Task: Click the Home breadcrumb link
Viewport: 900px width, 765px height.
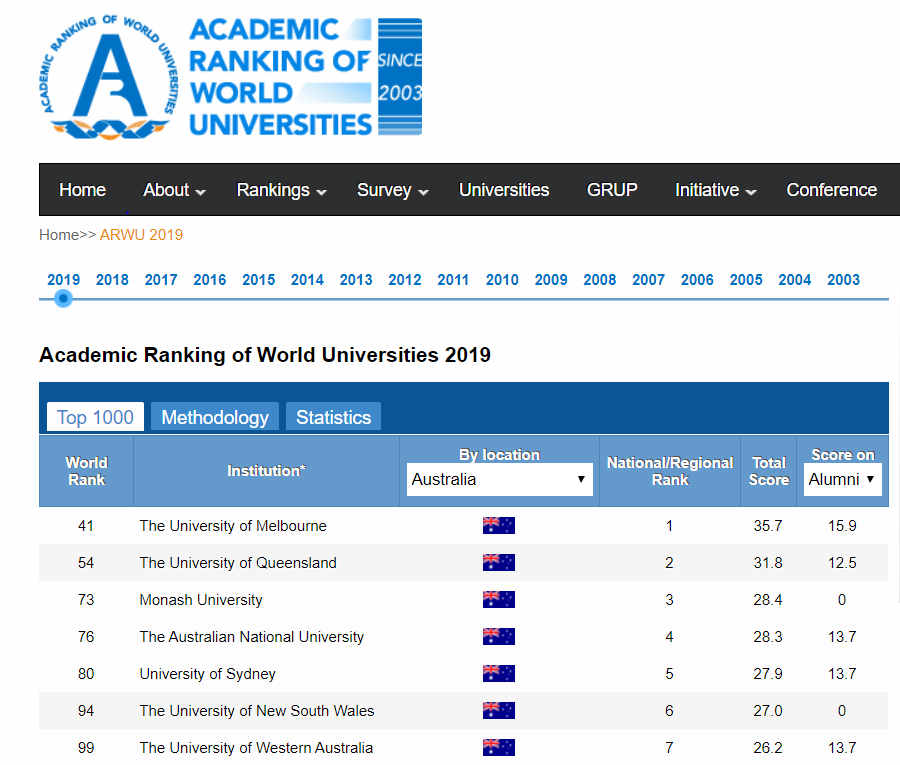Action: pyautogui.click(x=59, y=235)
